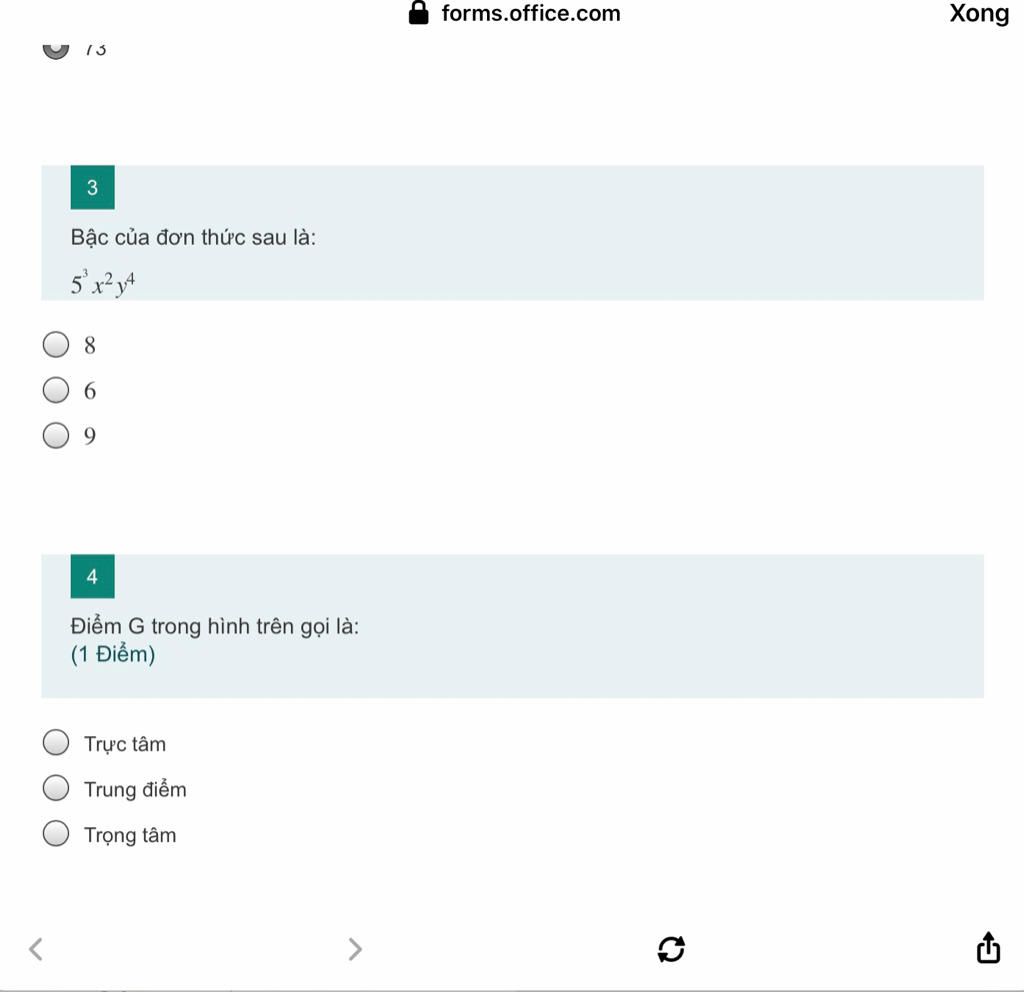Screen dimensions: 1024x992
Task: Select answer 8 radio button
Action: click(56, 346)
